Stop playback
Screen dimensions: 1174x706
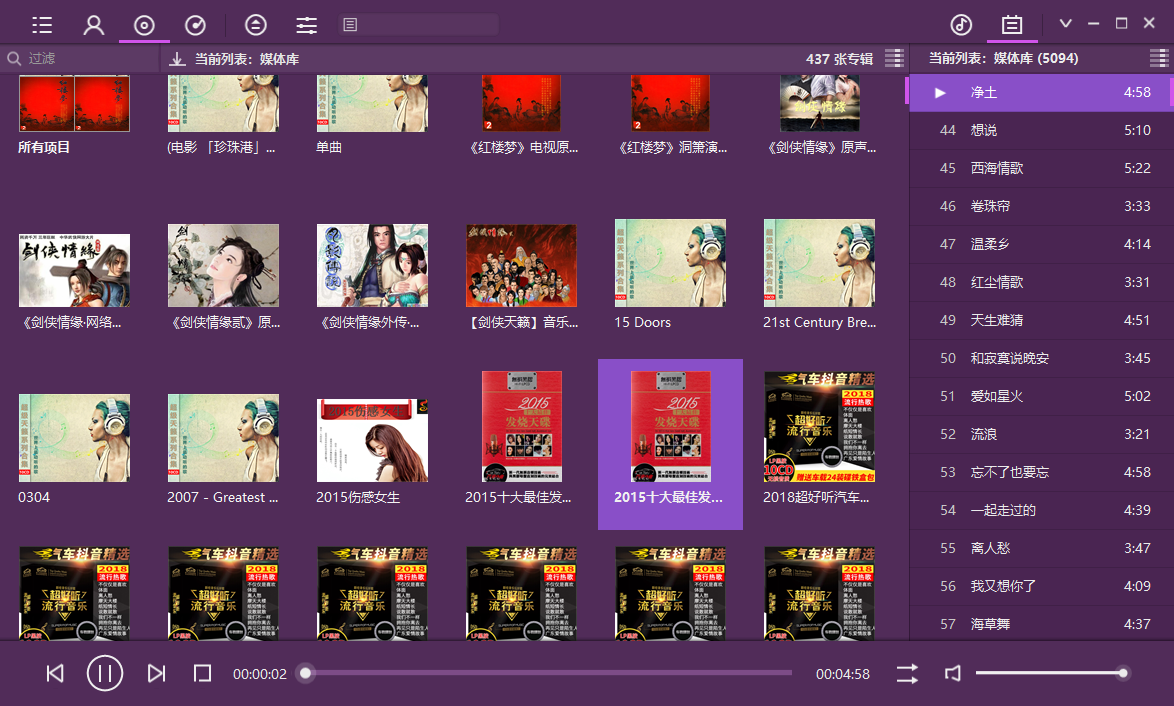tap(202, 673)
